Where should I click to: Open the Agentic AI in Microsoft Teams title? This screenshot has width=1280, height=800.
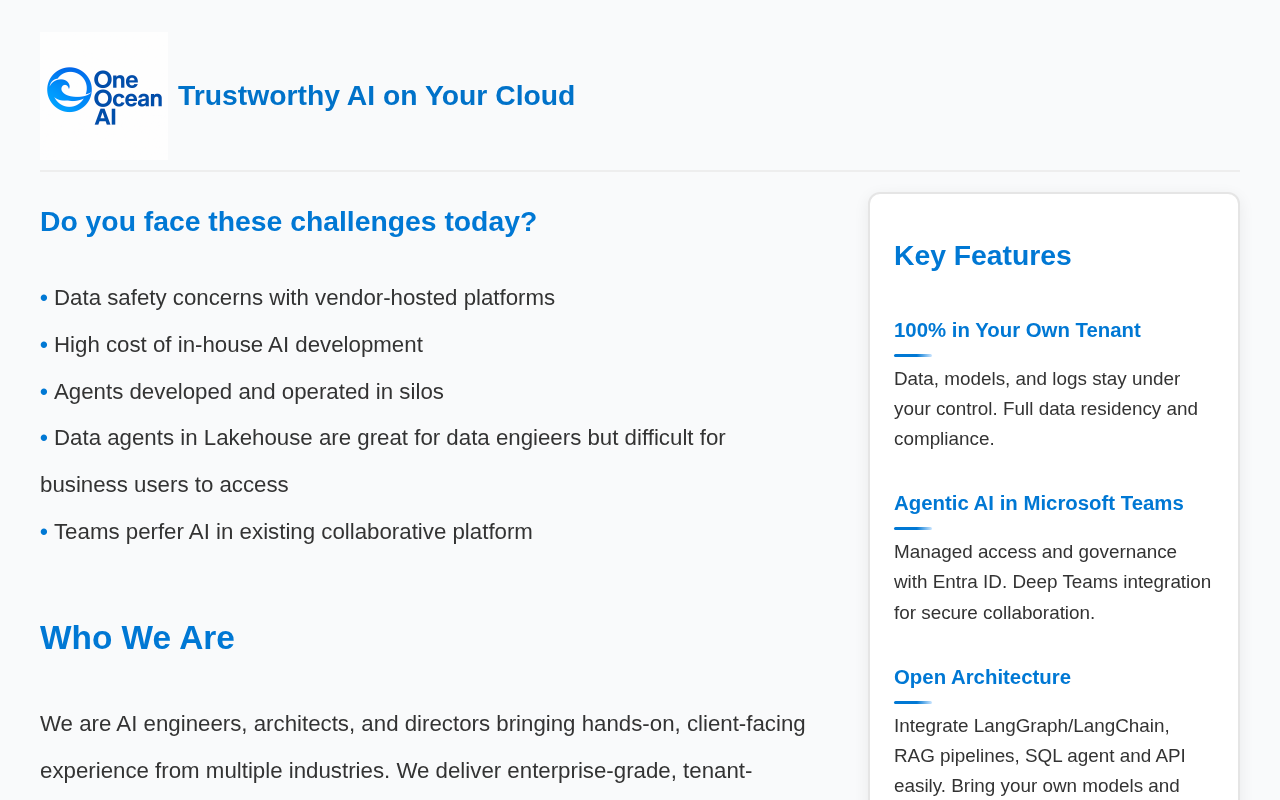(1038, 503)
